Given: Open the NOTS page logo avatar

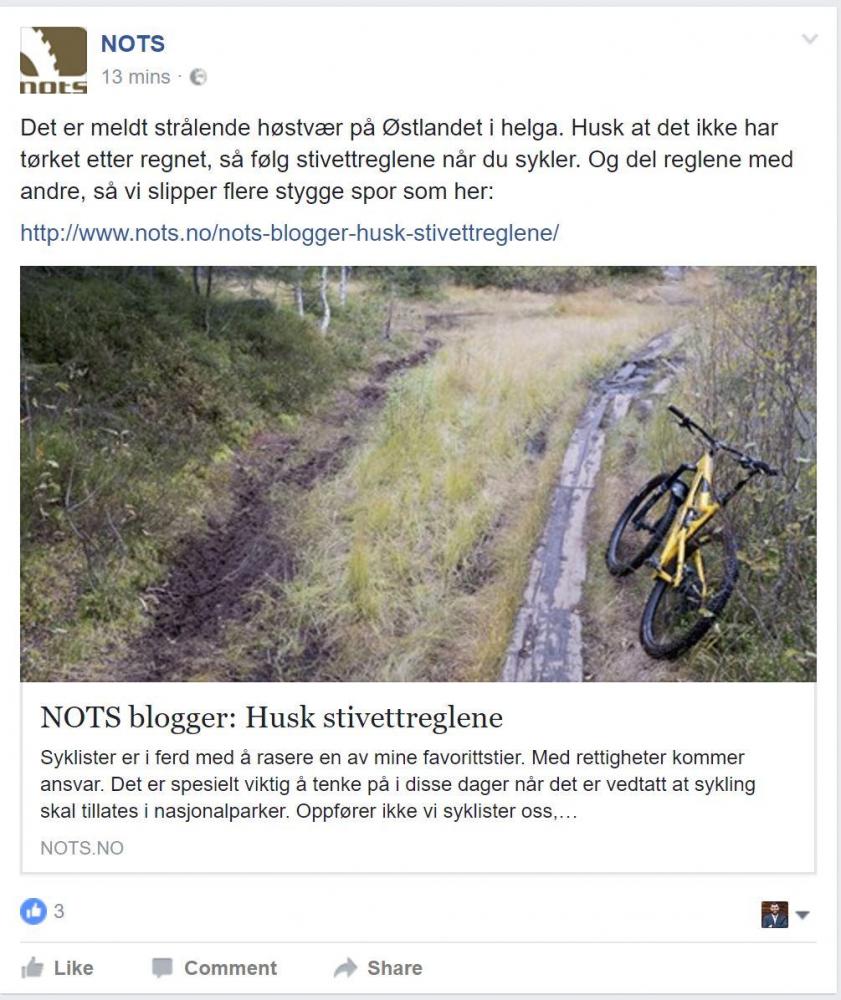Looking at the screenshot, I should point(54,61).
